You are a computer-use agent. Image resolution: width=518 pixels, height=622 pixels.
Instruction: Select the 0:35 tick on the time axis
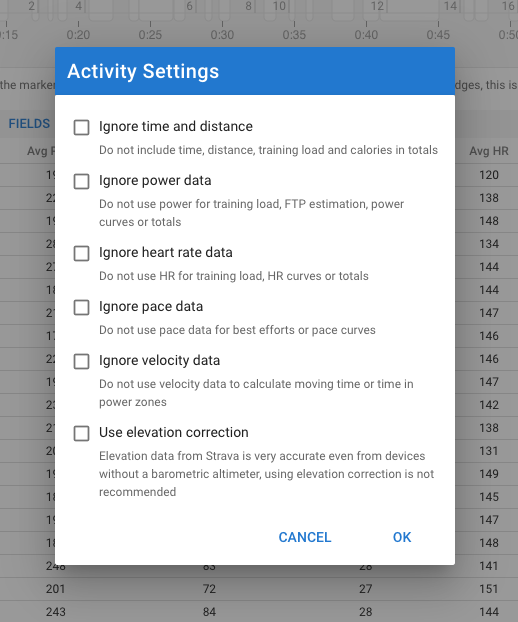(x=294, y=35)
